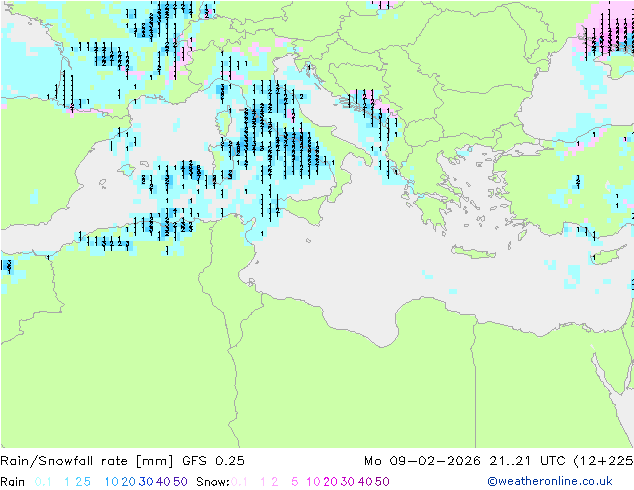Viewport: 634px width, 490px height.
Task: Select the magenta snow legend value 40
Action: 365,482
